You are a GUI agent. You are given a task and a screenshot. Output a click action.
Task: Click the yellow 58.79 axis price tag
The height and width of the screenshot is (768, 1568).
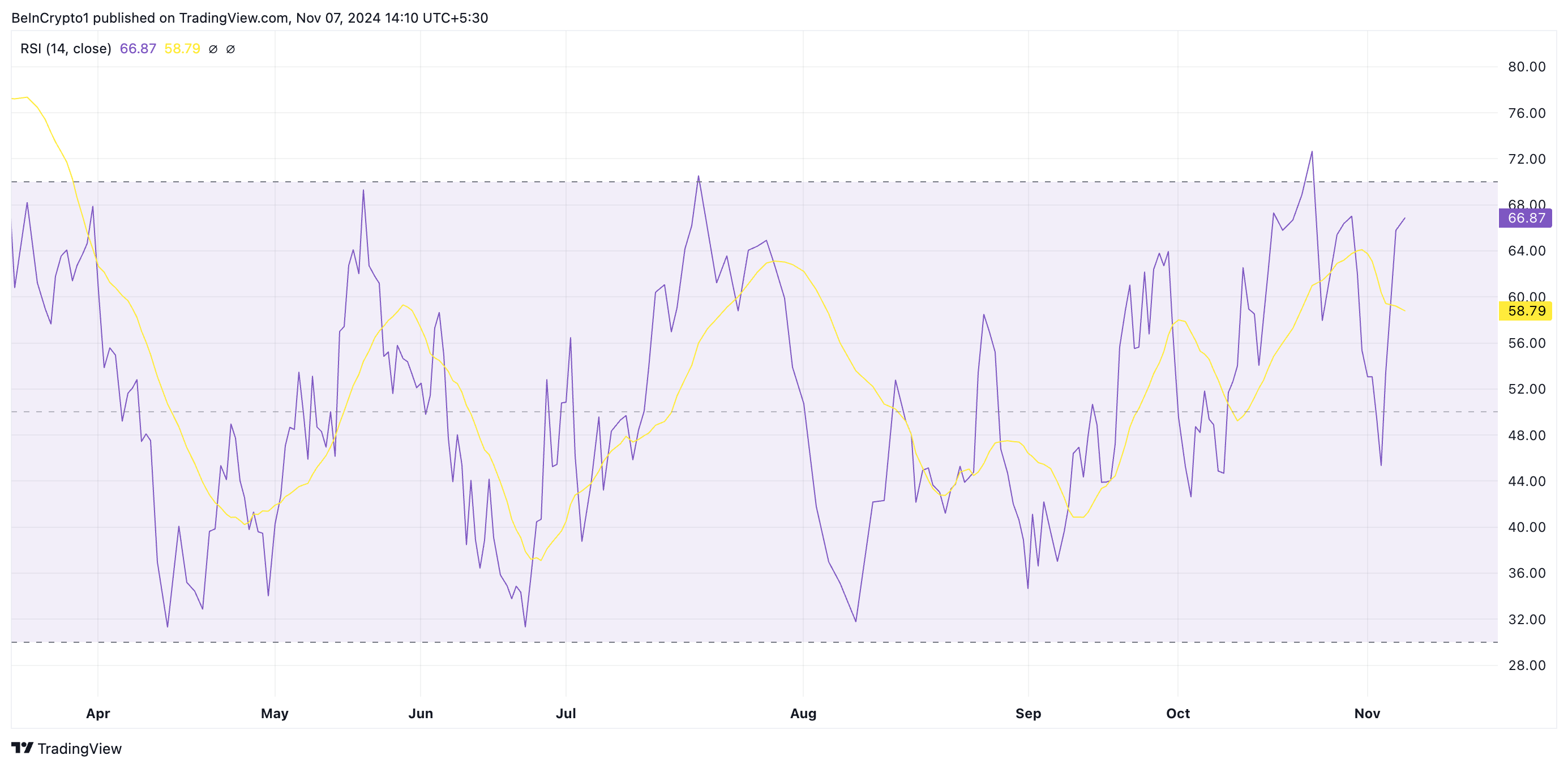1526,311
